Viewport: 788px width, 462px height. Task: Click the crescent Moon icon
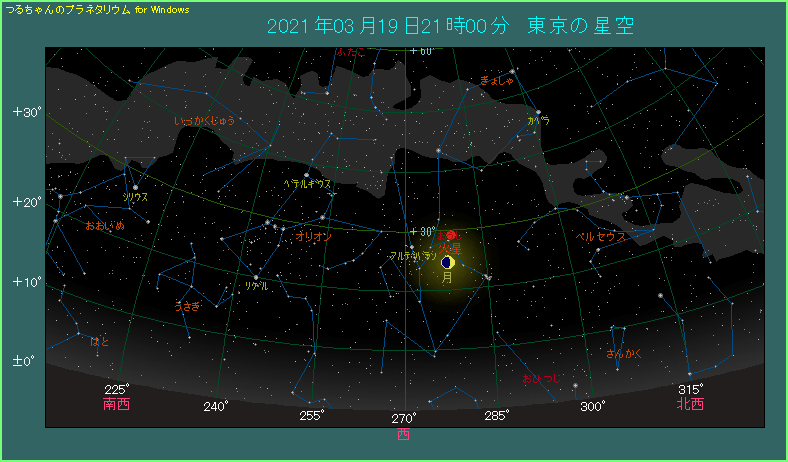click(x=447, y=262)
